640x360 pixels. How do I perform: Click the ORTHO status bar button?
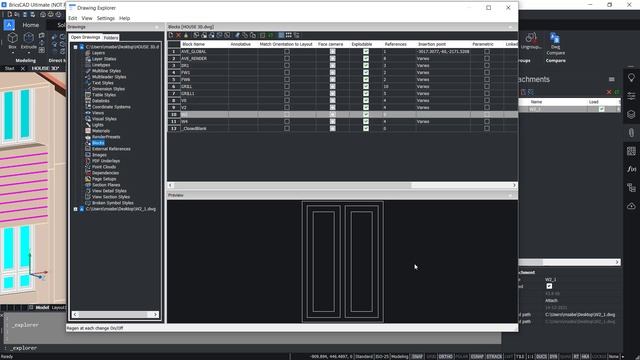445,357
